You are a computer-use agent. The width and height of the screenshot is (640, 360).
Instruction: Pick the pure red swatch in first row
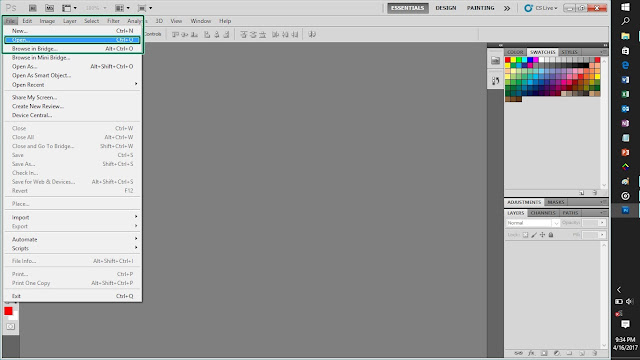pos(508,60)
